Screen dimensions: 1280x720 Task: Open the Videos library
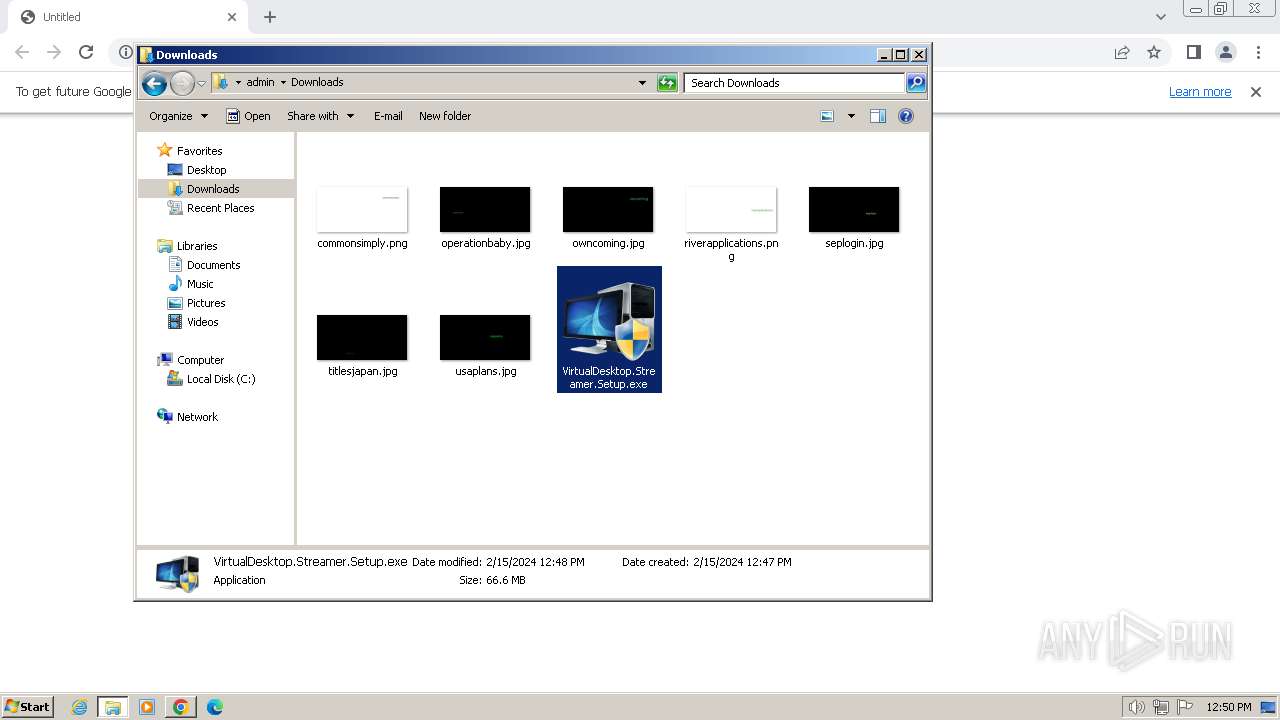coord(202,322)
